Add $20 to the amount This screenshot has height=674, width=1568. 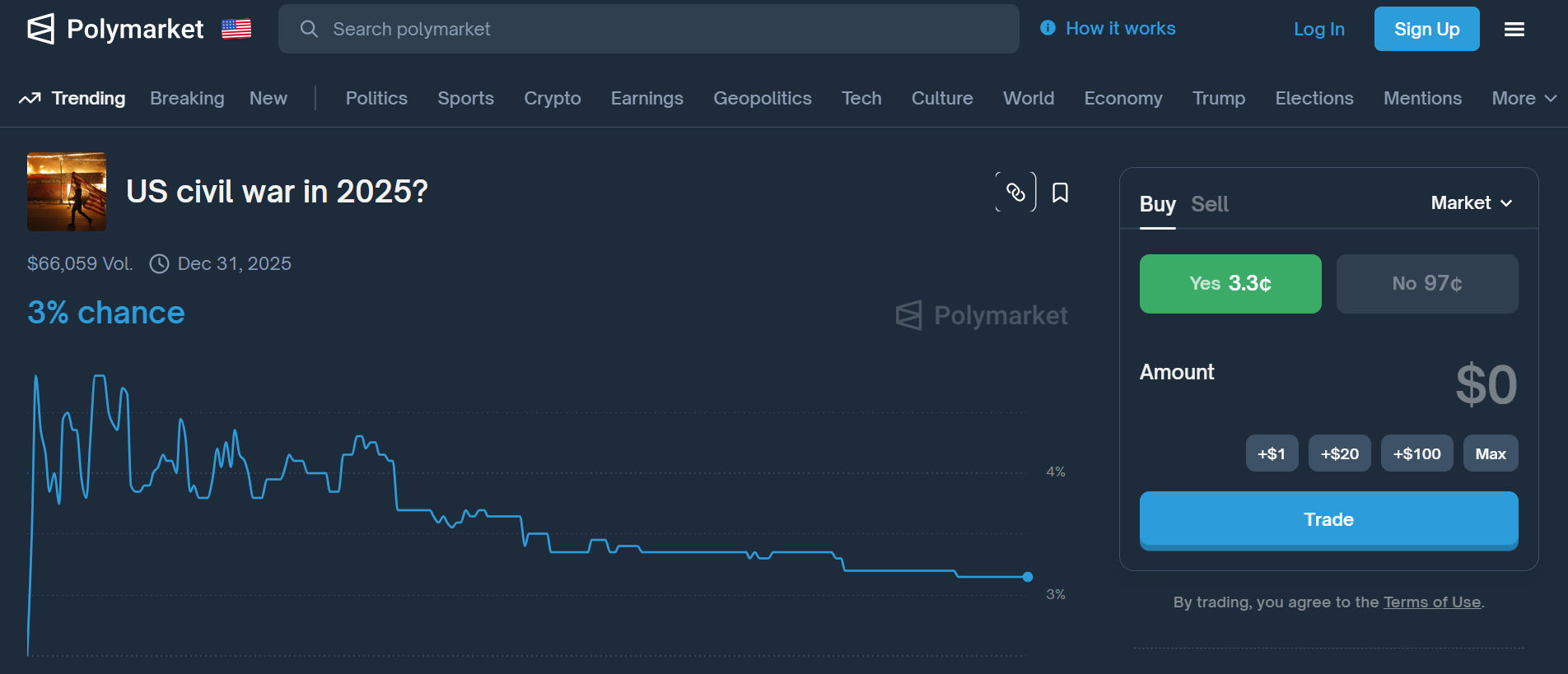(x=1339, y=453)
